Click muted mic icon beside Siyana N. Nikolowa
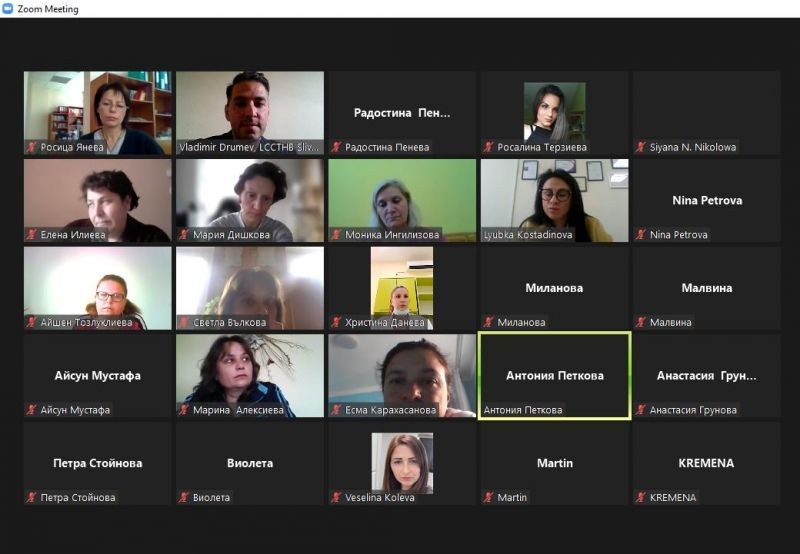This screenshot has height=554, width=800. (x=641, y=147)
